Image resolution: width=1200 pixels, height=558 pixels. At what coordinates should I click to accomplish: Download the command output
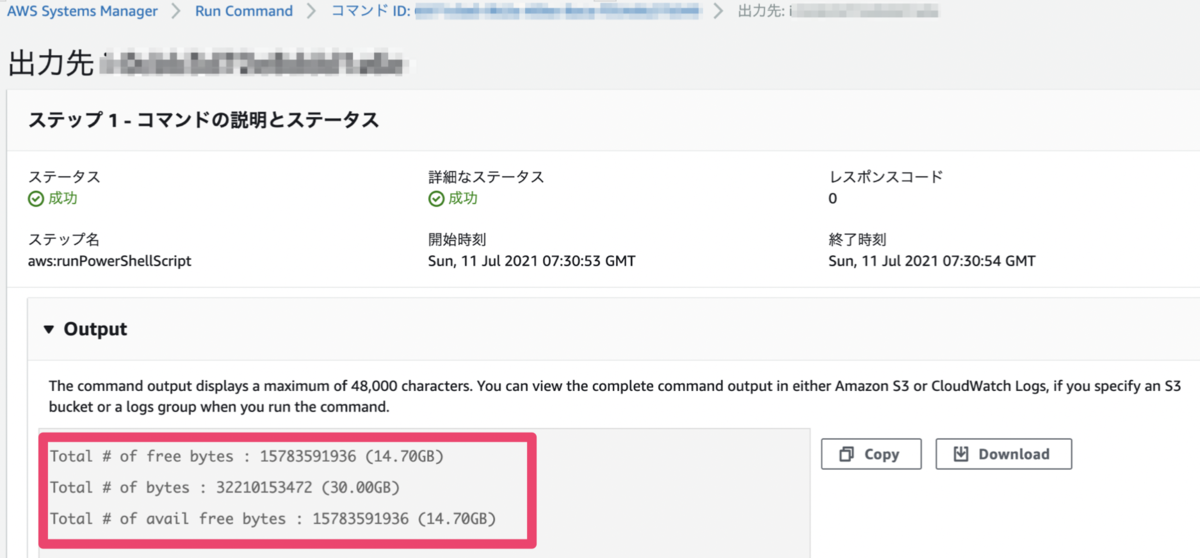(1003, 454)
